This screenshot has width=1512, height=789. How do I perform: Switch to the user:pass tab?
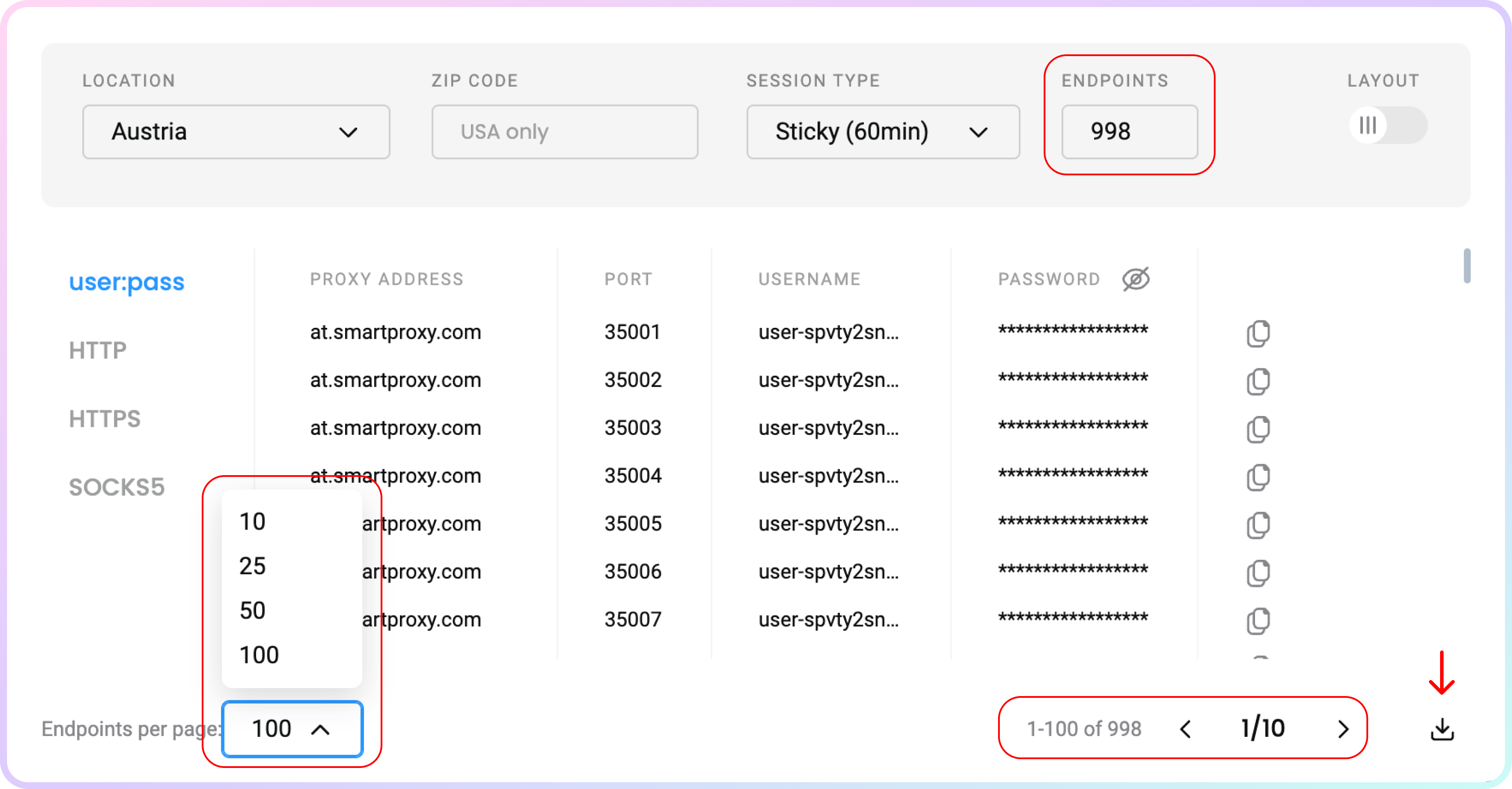pos(127,282)
